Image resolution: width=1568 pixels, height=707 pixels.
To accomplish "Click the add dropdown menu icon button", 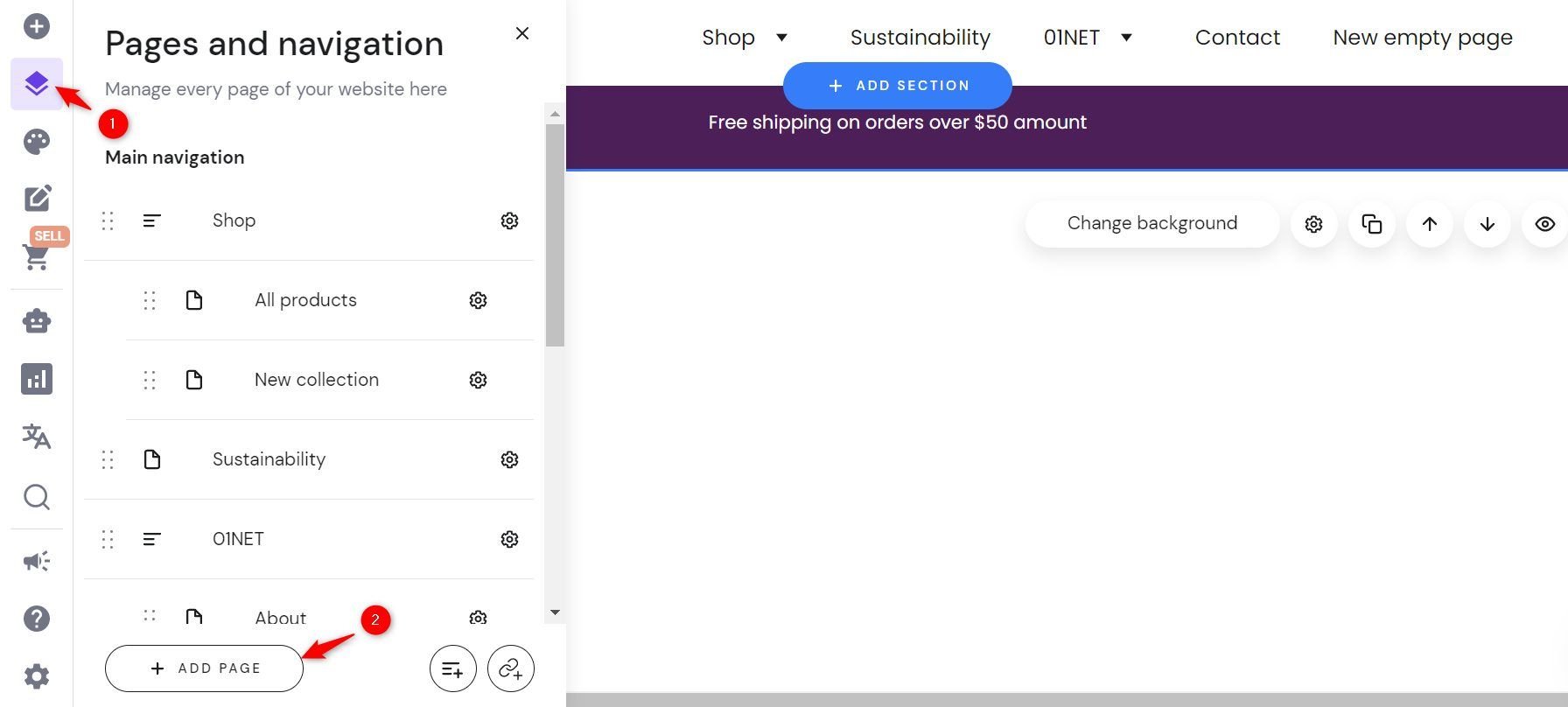I will click(x=453, y=669).
